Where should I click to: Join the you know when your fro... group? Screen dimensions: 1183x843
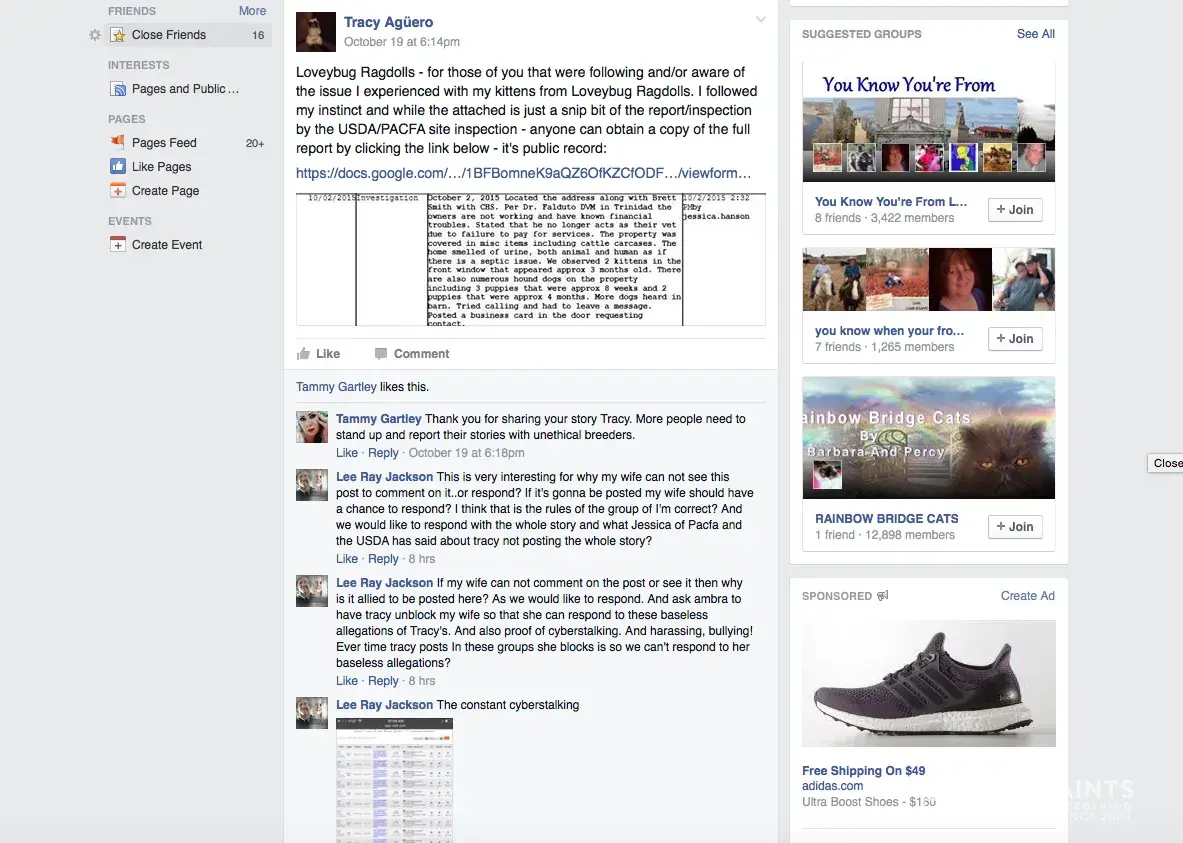tap(1015, 338)
